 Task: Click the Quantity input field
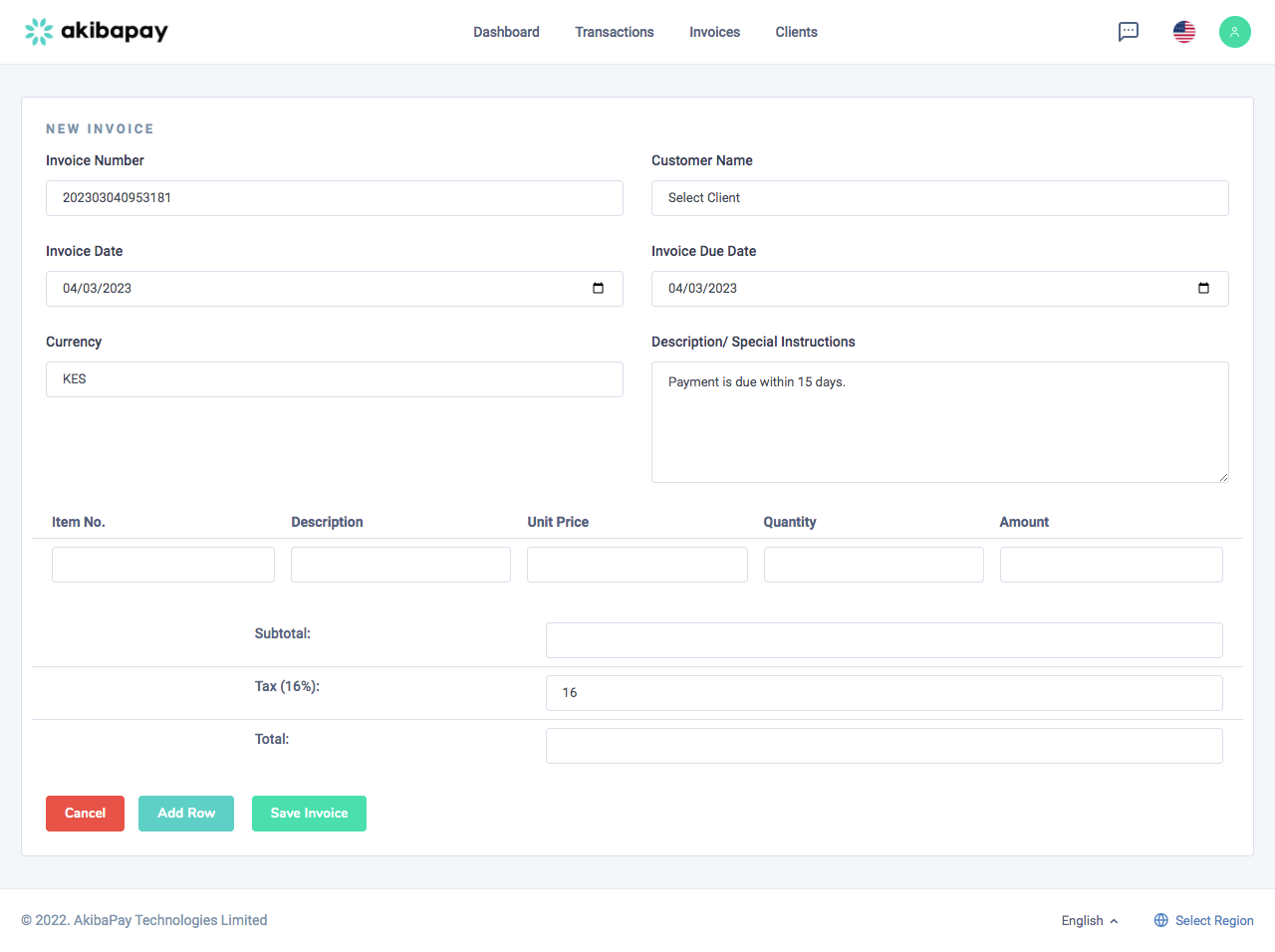pos(874,565)
